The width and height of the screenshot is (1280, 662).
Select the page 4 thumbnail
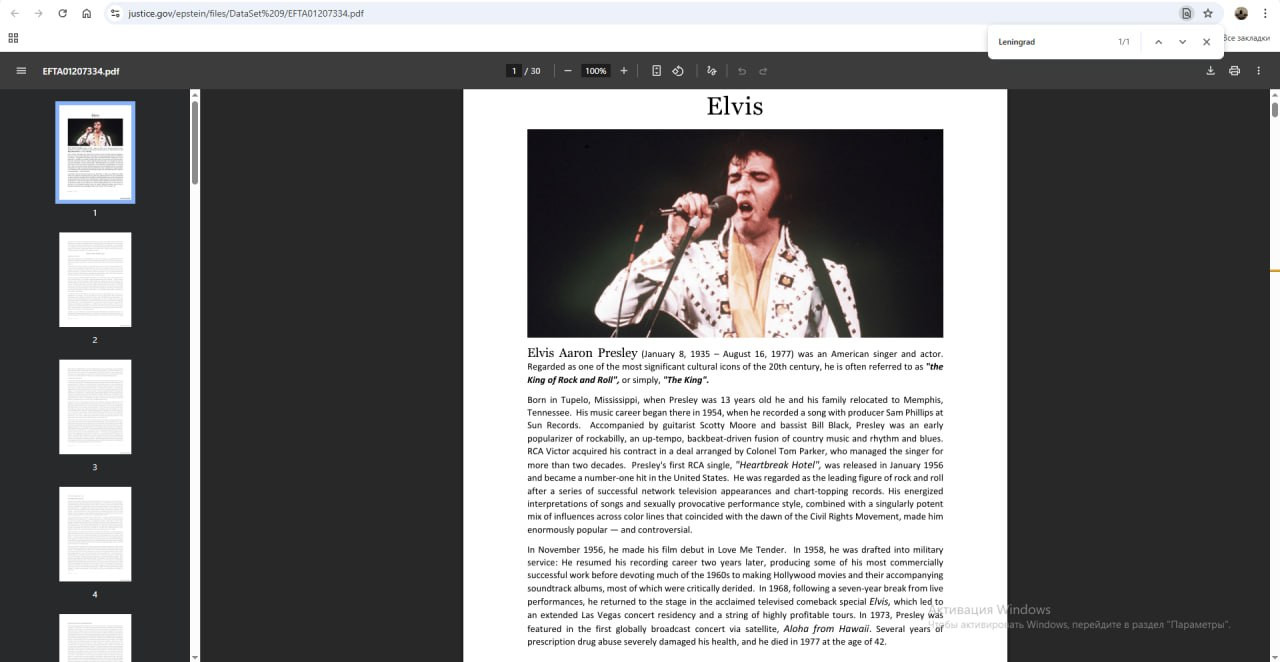(x=95, y=534)
